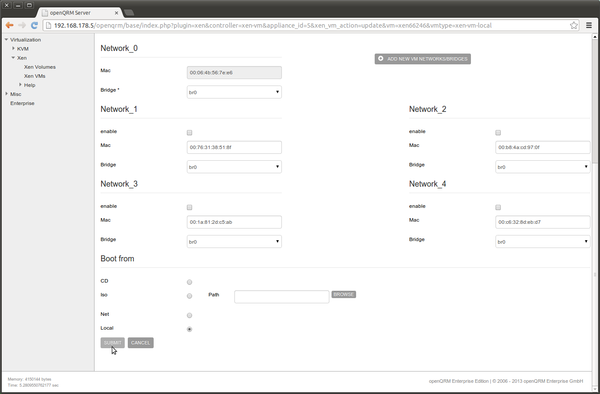
Task: Enable Network_3 checkbox
Action: coord(189,207)
